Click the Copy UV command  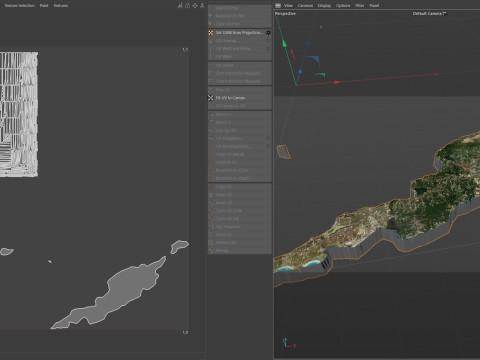(240, 187)
